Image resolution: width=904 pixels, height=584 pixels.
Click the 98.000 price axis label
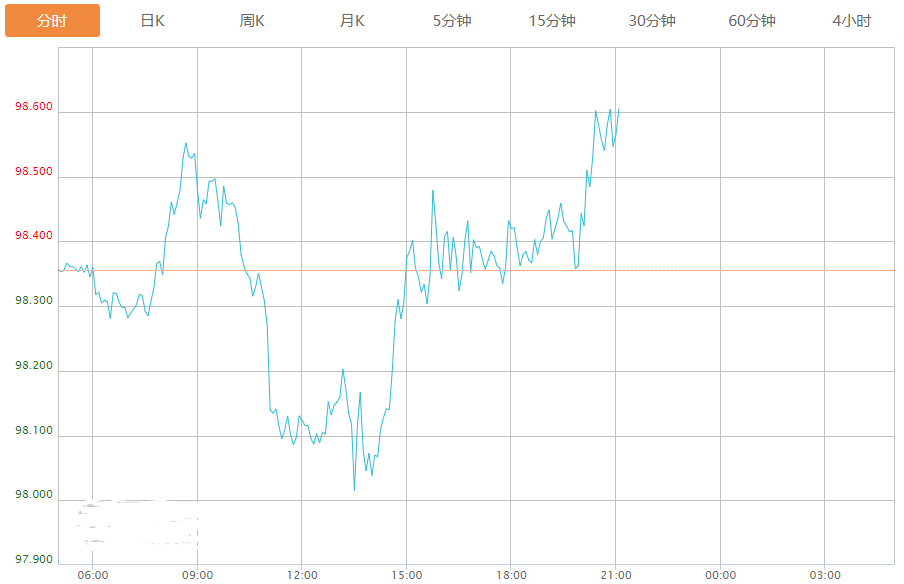point(34,495)
